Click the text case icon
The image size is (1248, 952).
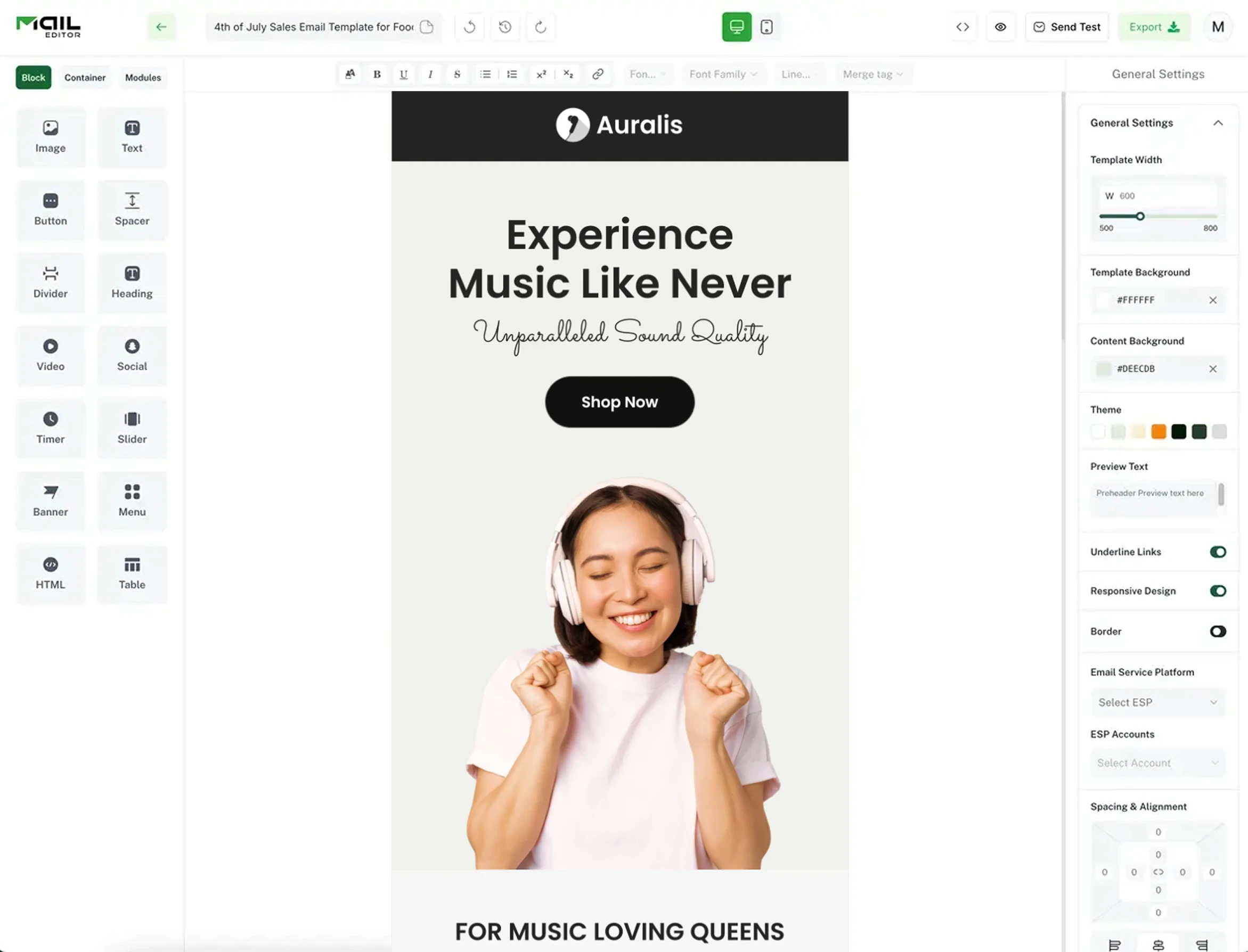click(x=350, y=74)
